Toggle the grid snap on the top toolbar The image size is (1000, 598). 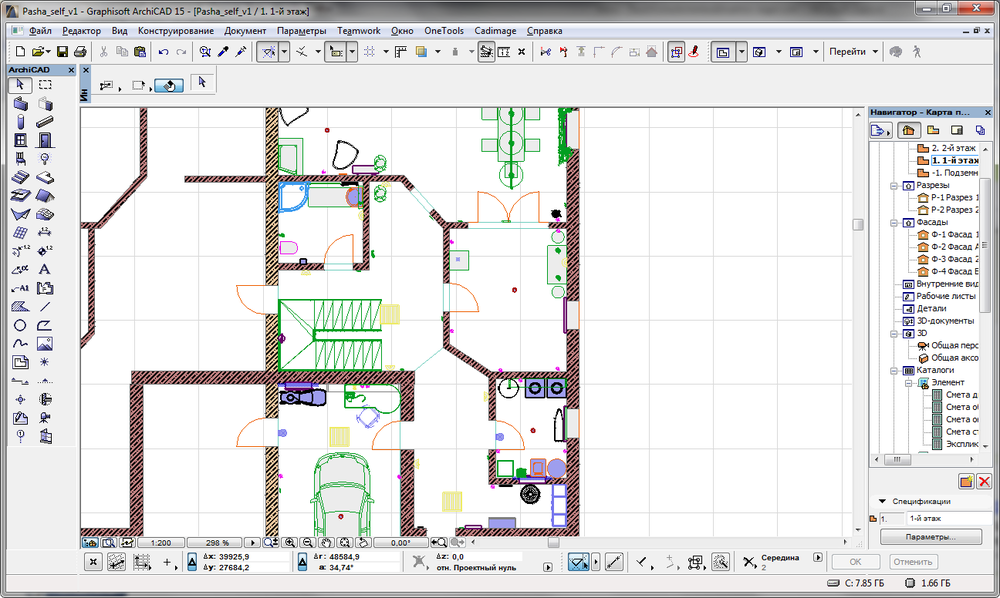coord(370,50)
